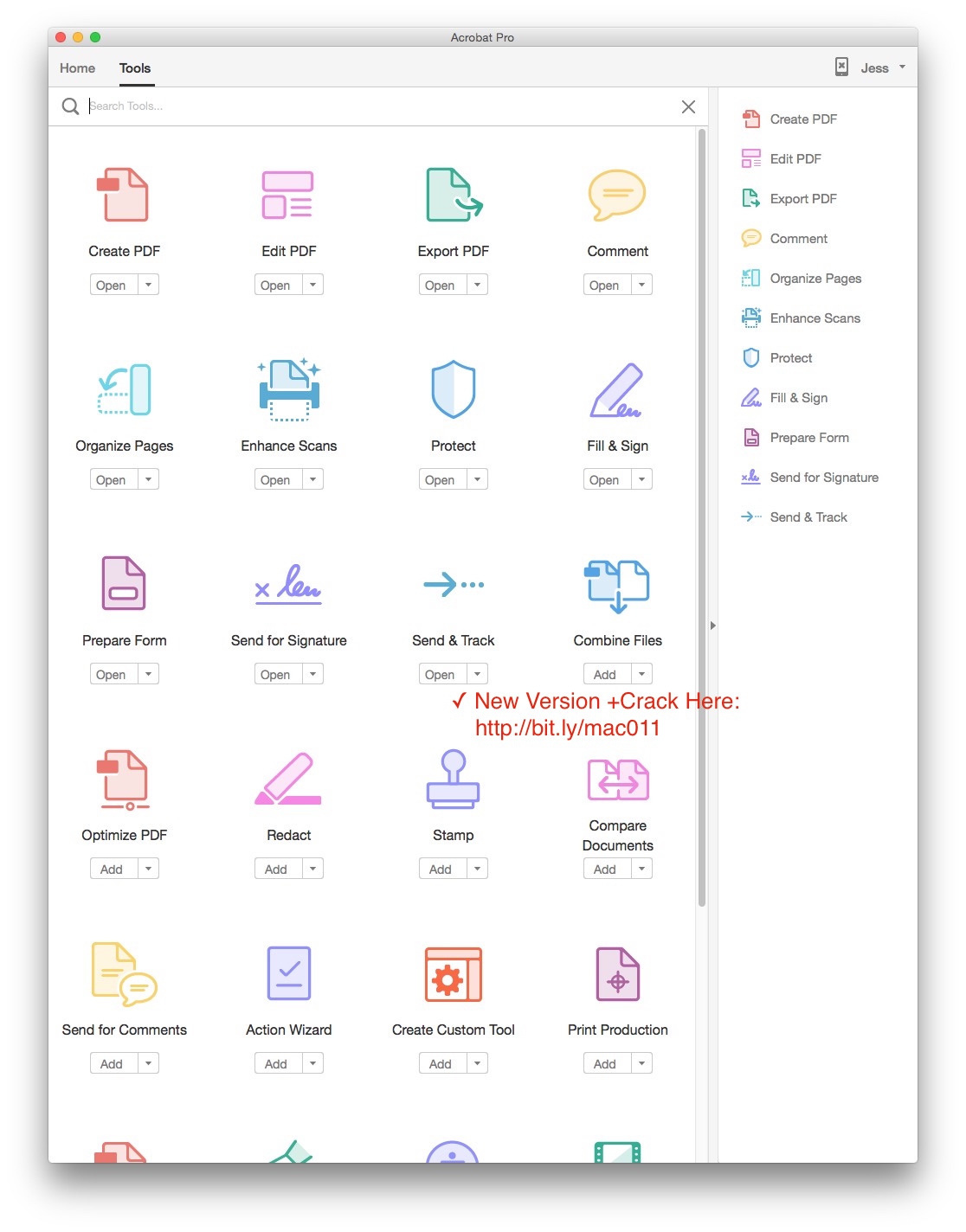966x1232 pixels.
Task: Click the Export PDF large tool icon
Action: [454, 195]
